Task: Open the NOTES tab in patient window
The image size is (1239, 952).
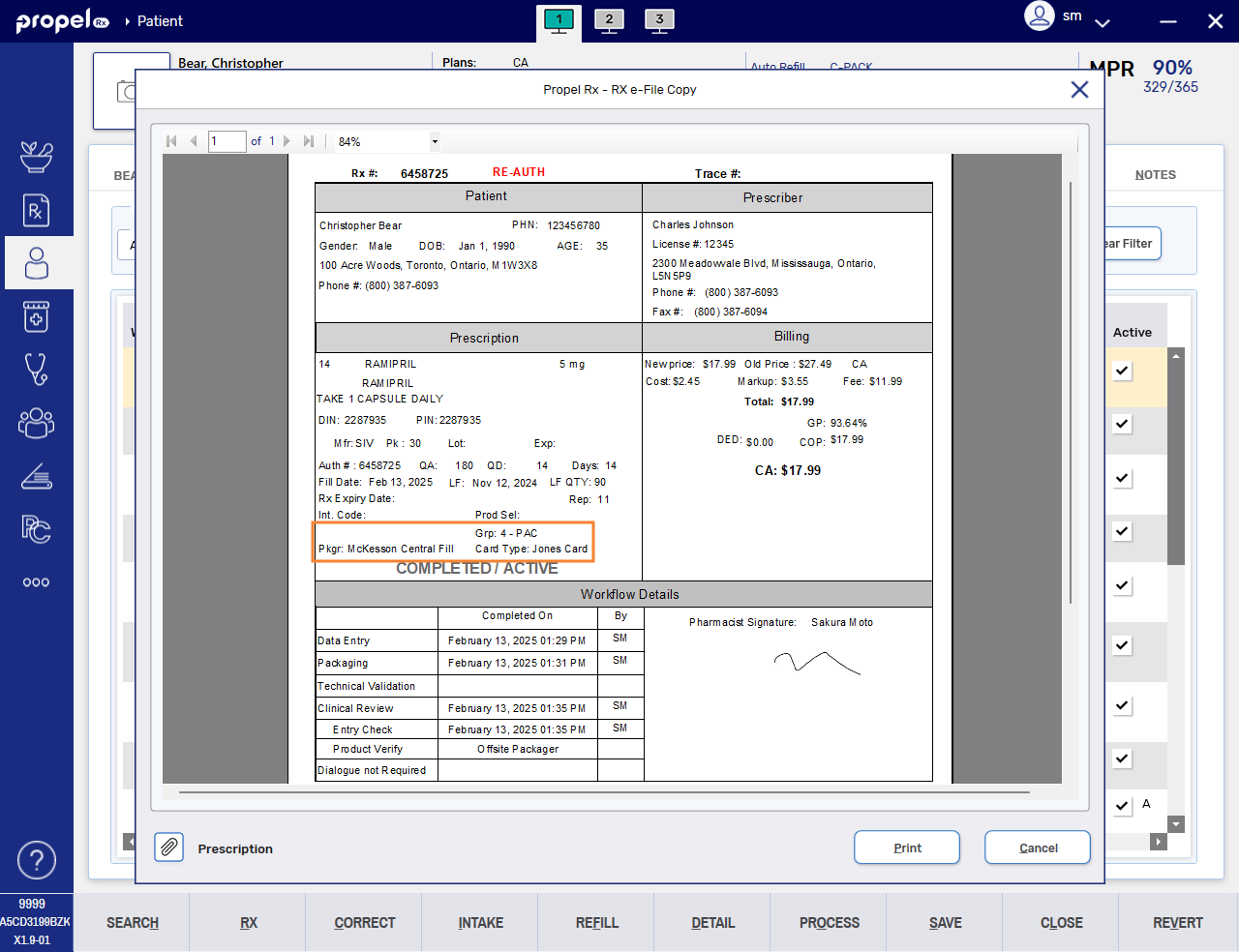Action: tap(1156, 175)
